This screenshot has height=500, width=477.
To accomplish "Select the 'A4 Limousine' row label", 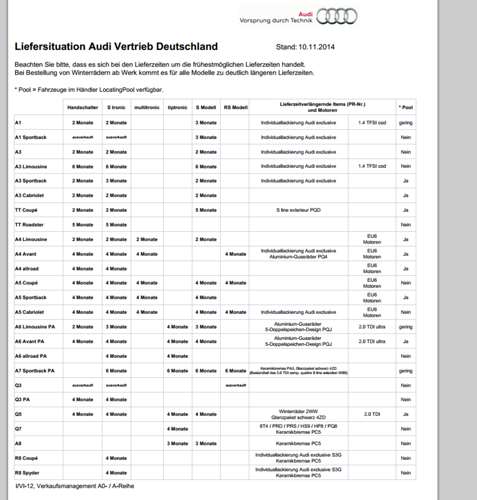I will pos(31,240).
